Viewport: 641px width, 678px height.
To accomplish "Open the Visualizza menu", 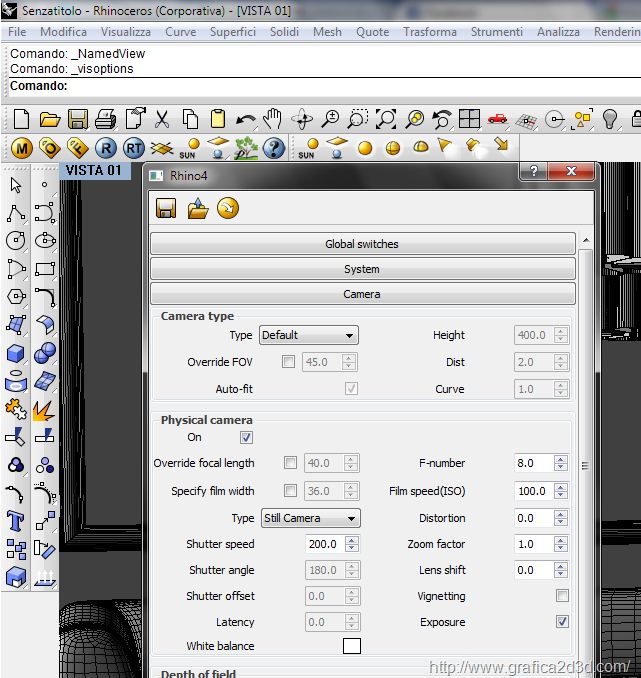I will [x=126, y=32].
